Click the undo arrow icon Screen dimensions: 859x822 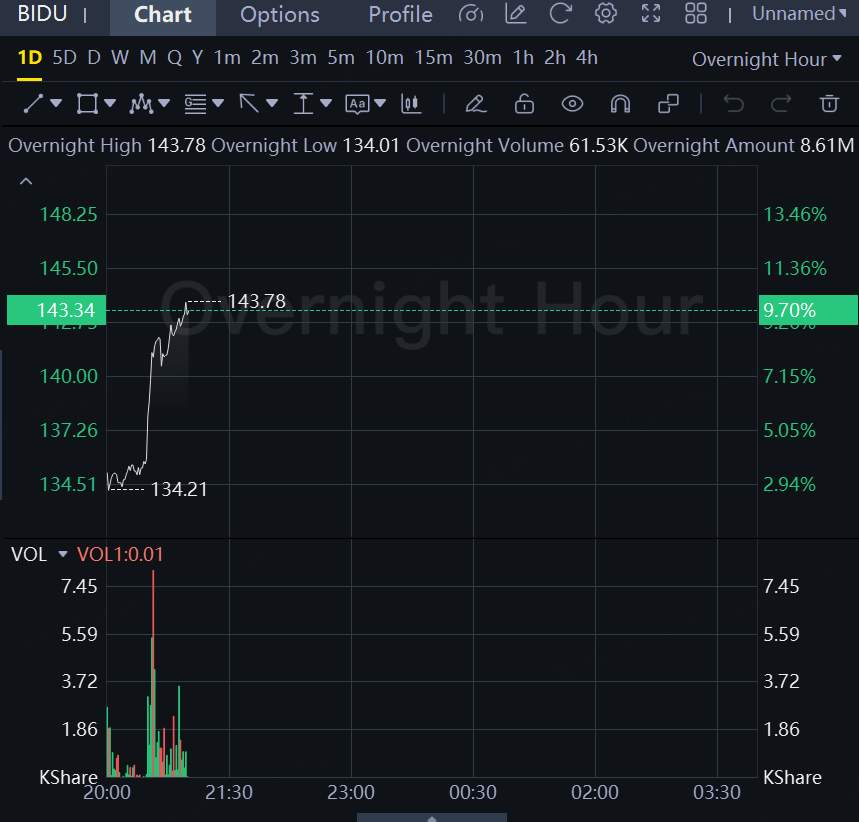pyautogui.click(x=734, y=104)
